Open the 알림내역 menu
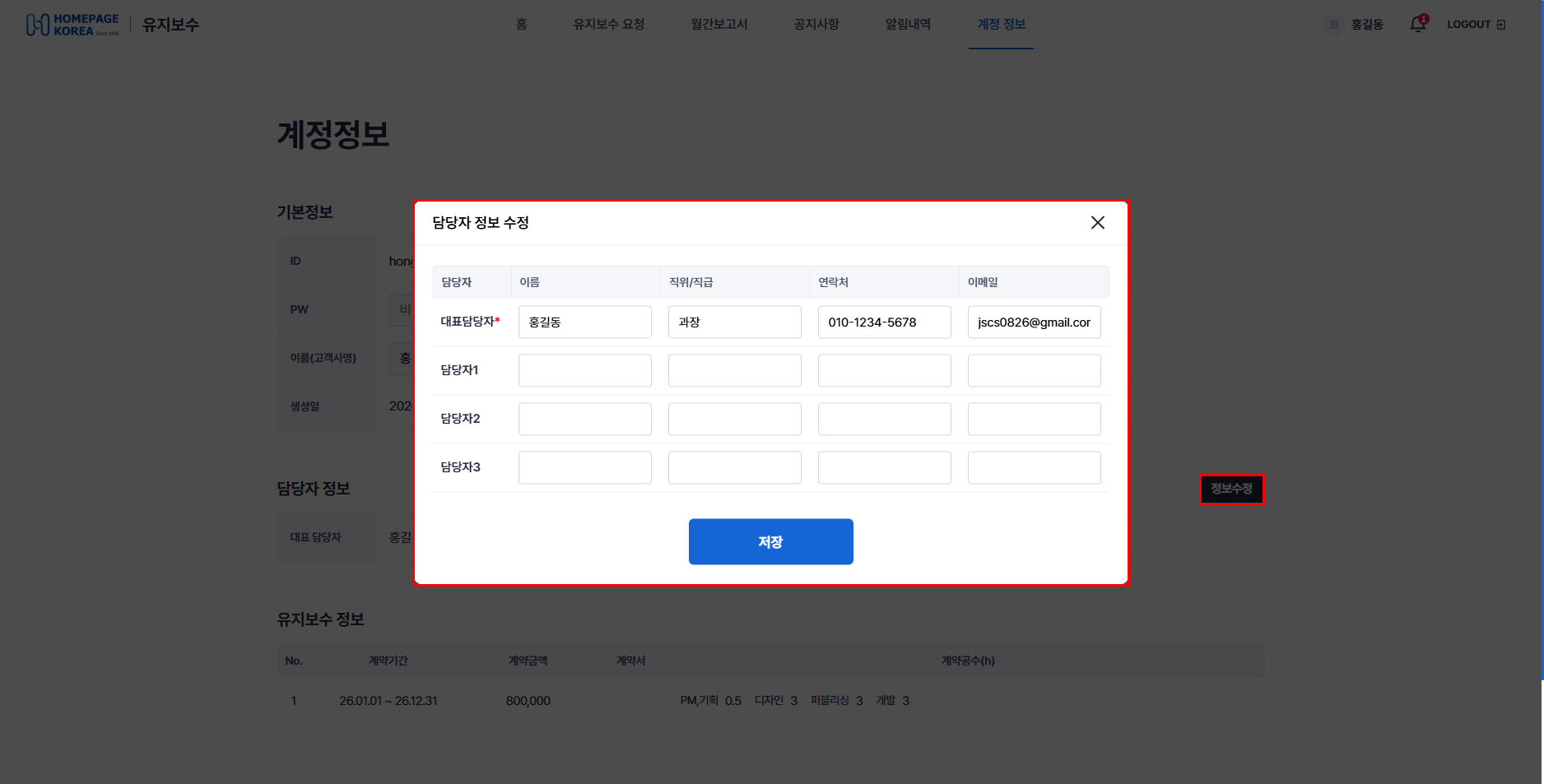Image resolution: width=1544 pixels, height=784 pixels. [x=908, y=24]
